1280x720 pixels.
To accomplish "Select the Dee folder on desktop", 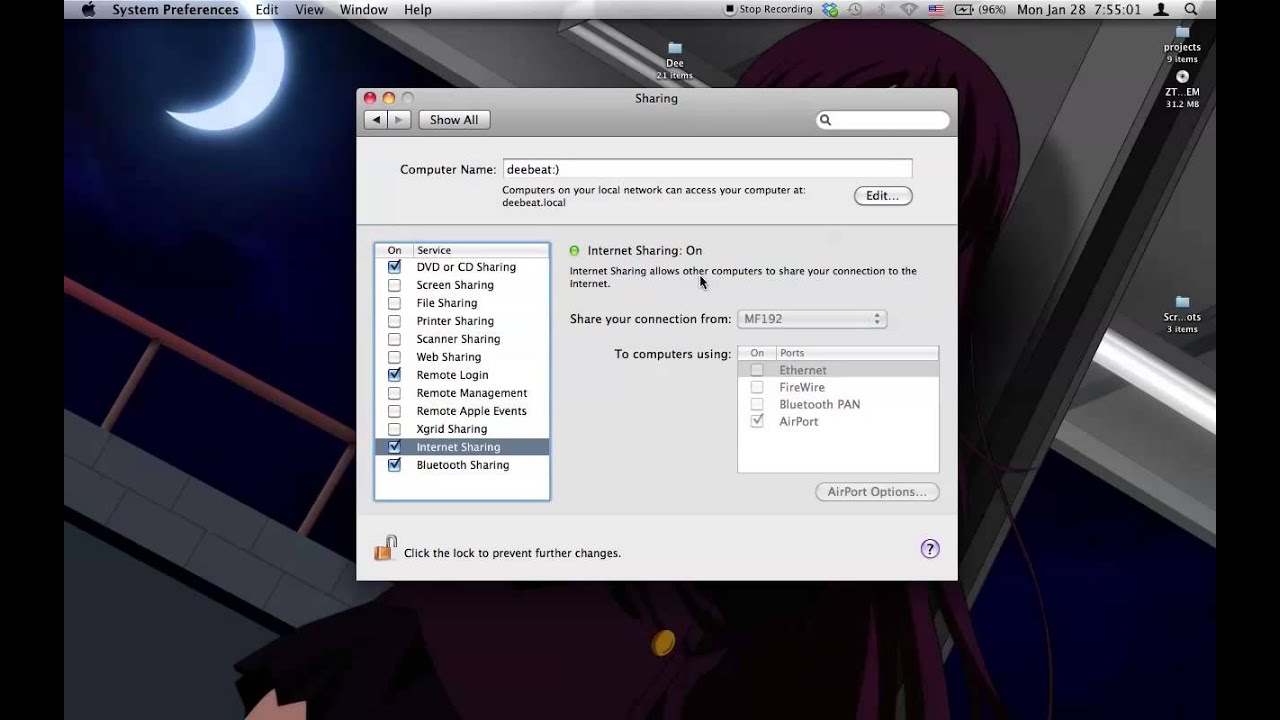I will pos(675,61).
